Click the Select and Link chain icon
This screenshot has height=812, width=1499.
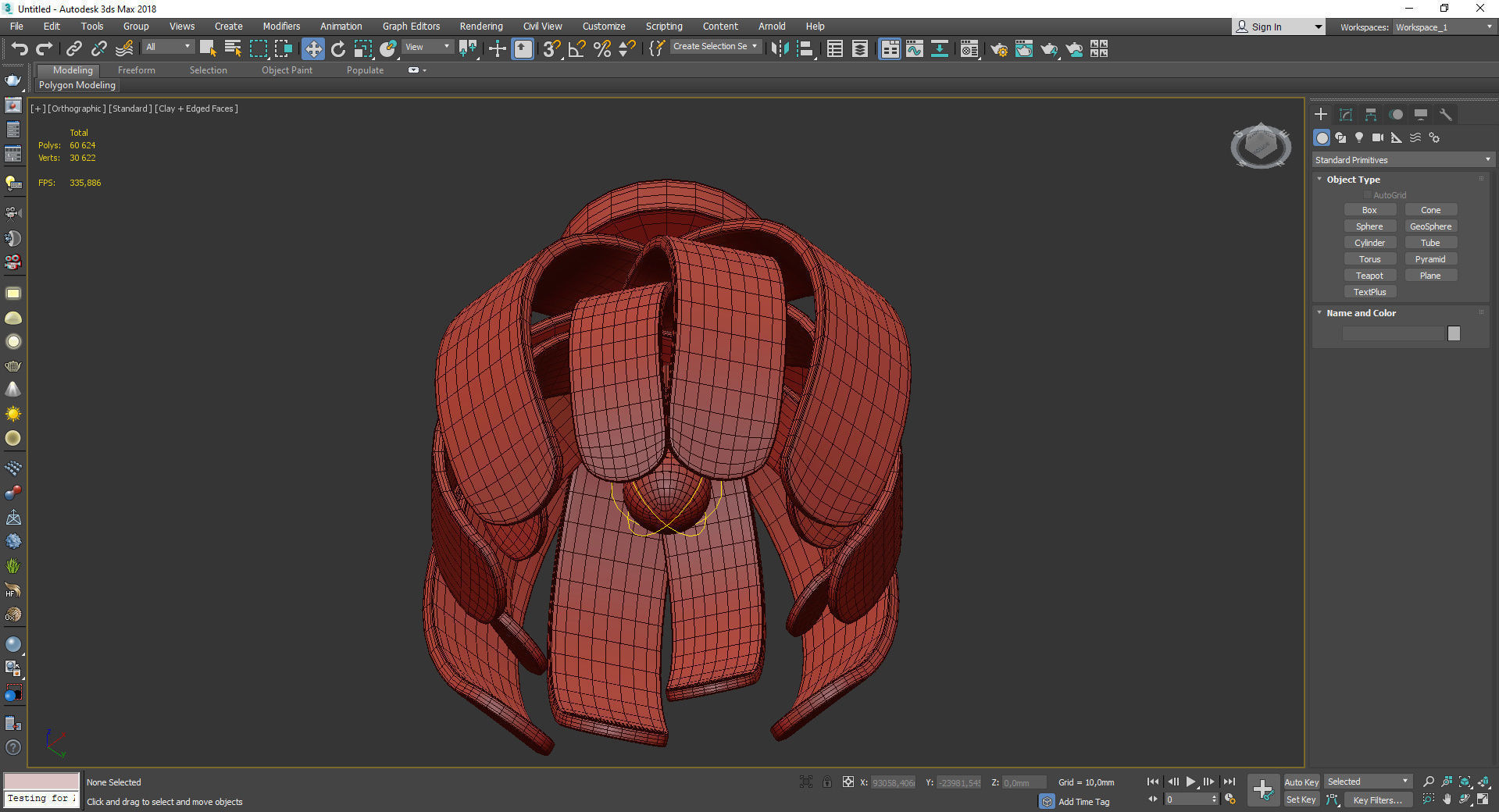click(73, 49)
